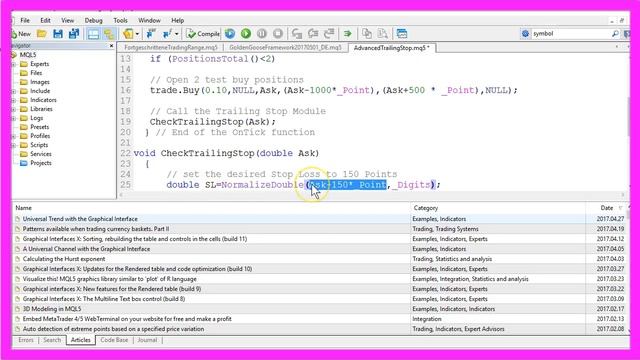
Task: Expand the Scripts folder
Action: click(x=14, y=145)
